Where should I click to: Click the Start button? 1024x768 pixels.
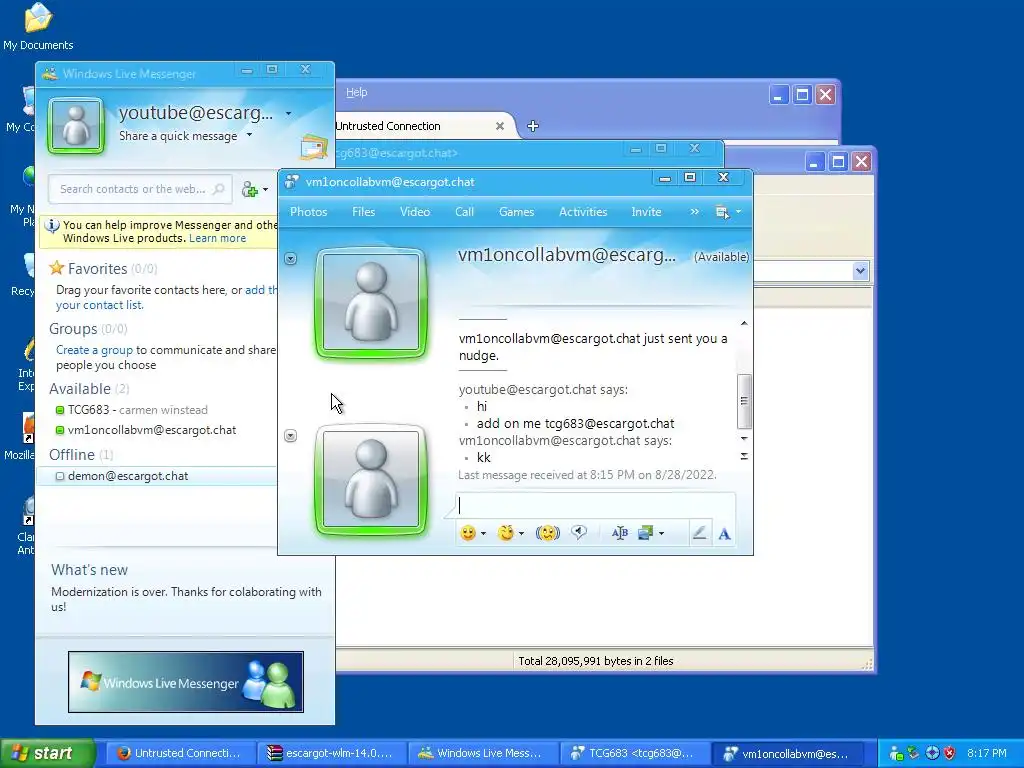click(x=48, y=753)
